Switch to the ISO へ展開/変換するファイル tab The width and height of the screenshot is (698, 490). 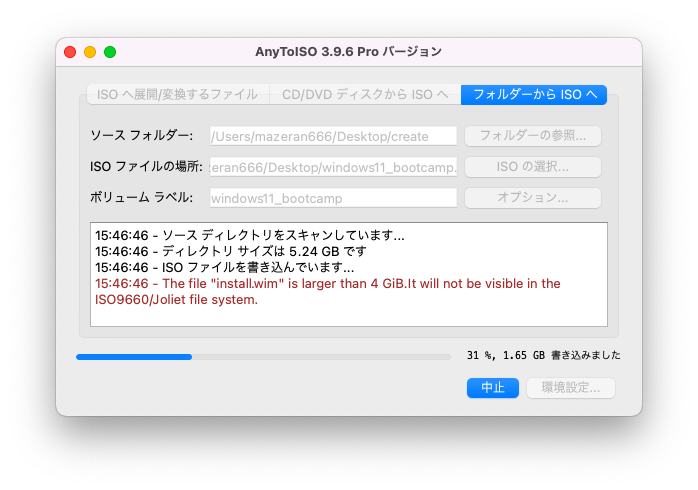[x=178, y=94]
